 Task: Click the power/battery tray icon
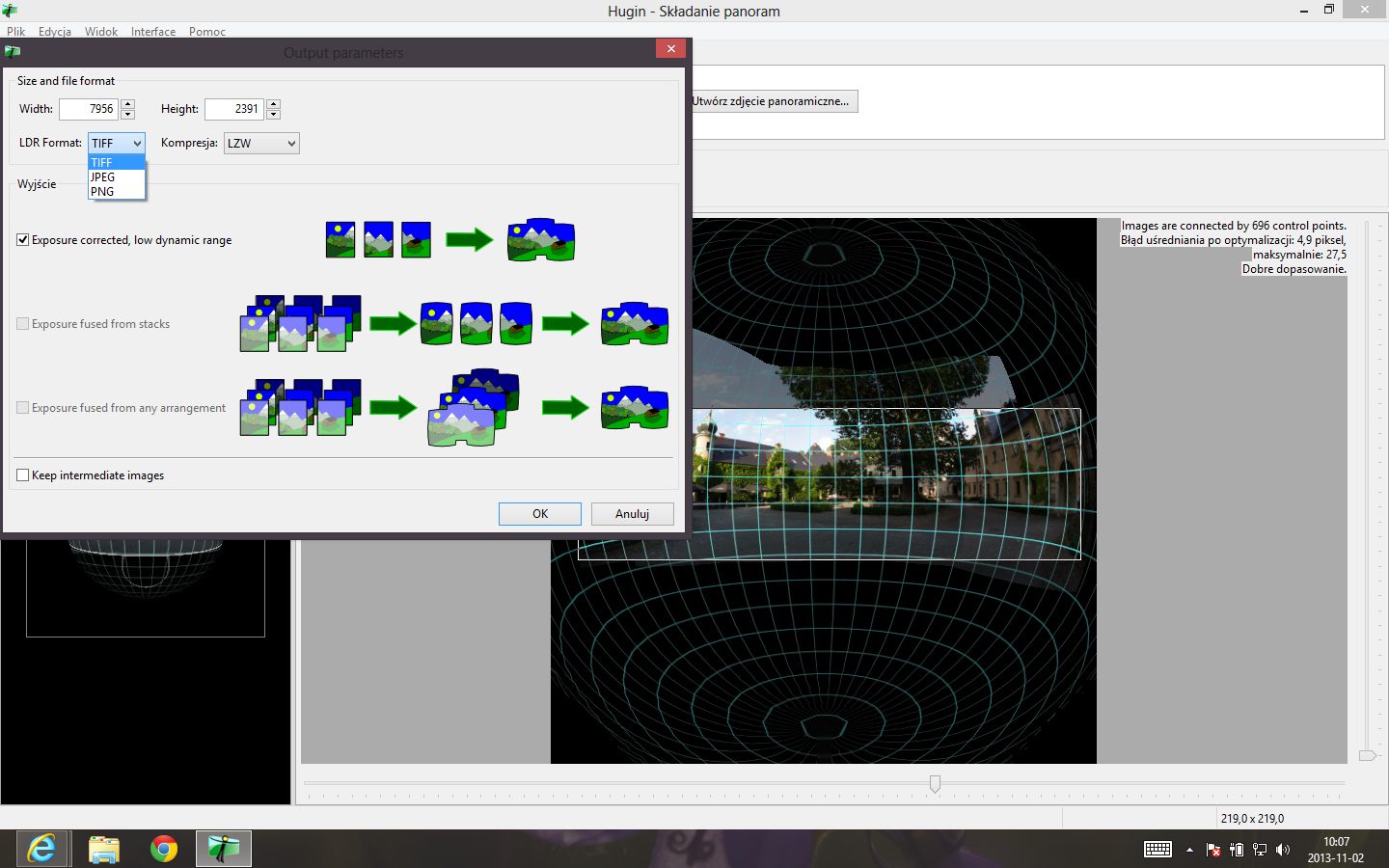point(1237,850)
